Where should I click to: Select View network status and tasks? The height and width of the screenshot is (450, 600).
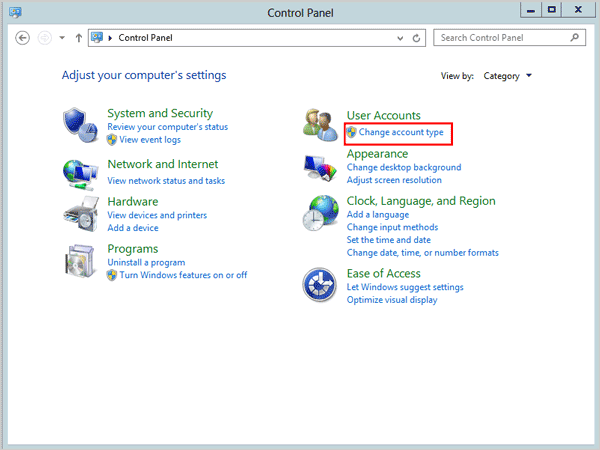click(x=166, y=181)
